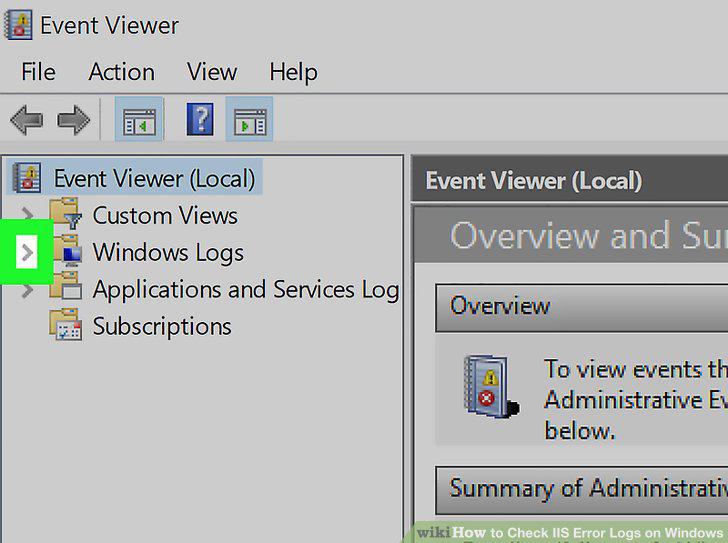Expand the Windows Logs tree node
The height and width of the screenshot is (543, 728).
(26, 252)
